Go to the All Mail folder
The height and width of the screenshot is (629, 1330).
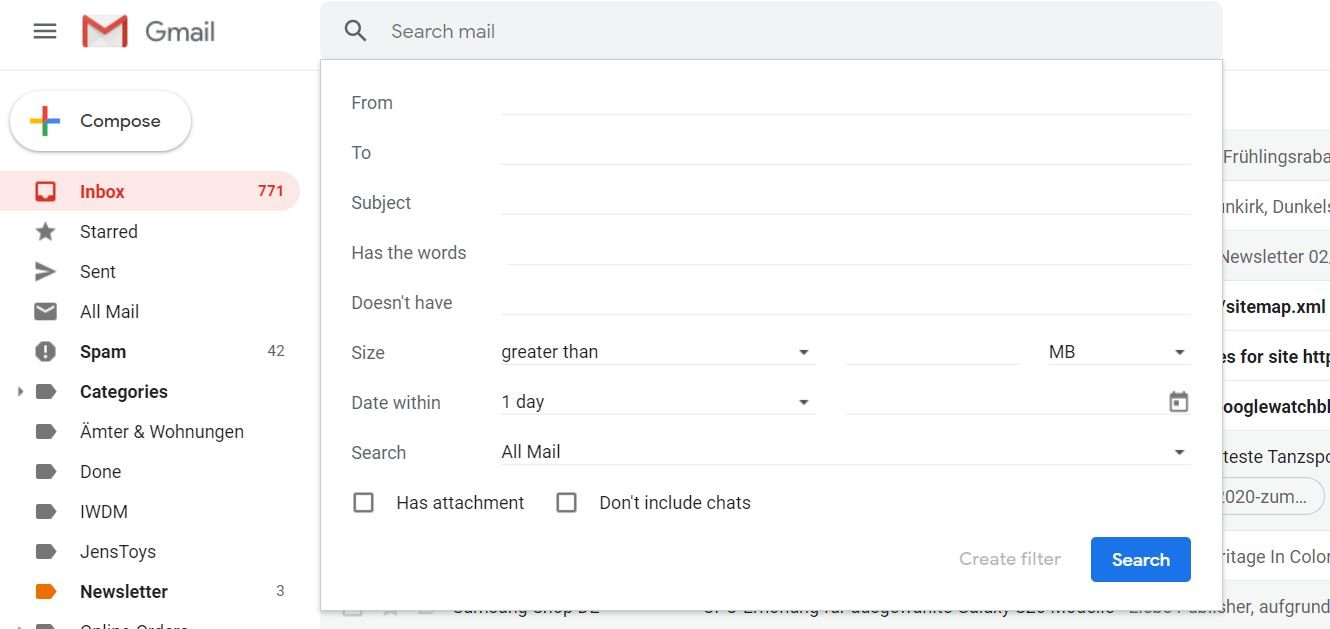109,312
